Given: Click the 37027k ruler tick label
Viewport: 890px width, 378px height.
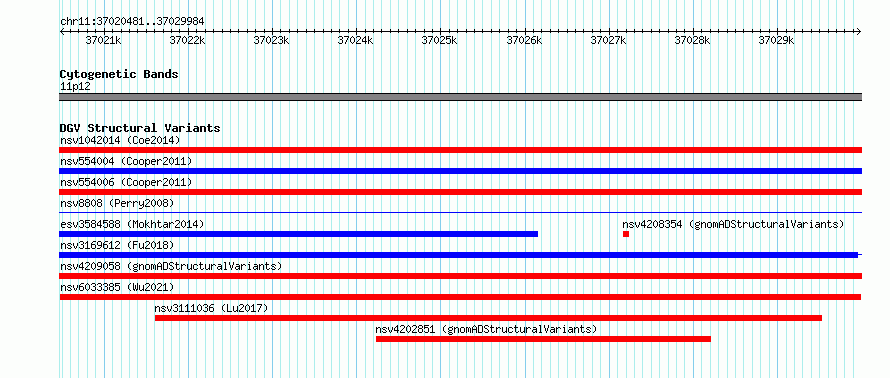Looking at the screenshot, I should tap(608, 40).
